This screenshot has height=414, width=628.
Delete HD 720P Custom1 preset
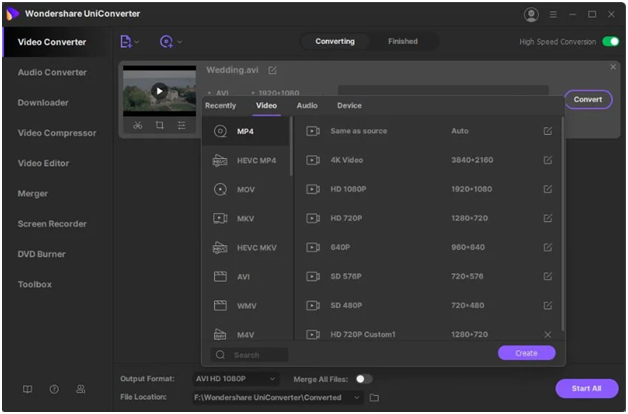click(547, 334)
